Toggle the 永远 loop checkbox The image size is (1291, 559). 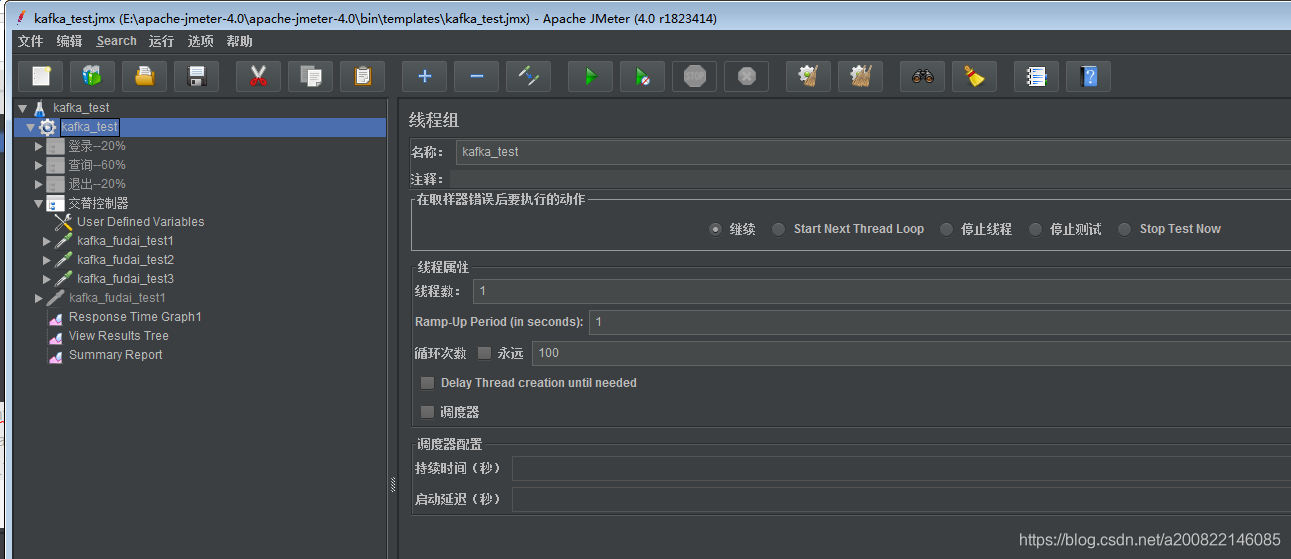[x=485, y=353]
